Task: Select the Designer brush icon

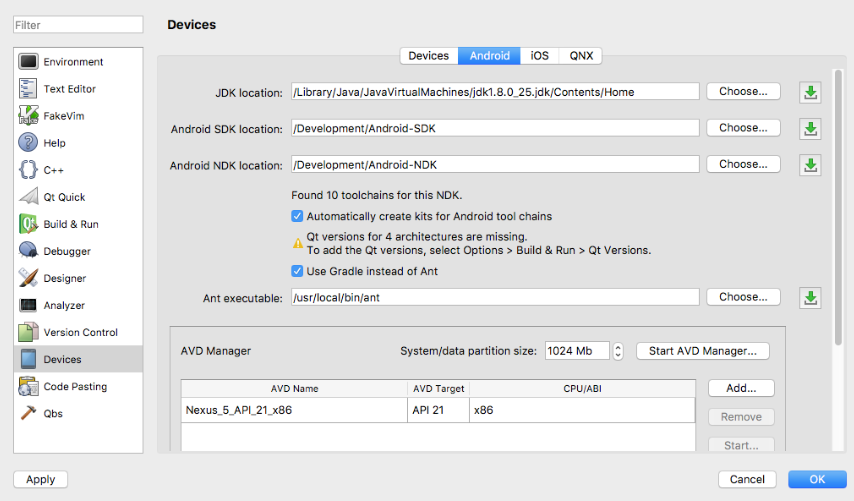Action: click(x=28, y=278)
